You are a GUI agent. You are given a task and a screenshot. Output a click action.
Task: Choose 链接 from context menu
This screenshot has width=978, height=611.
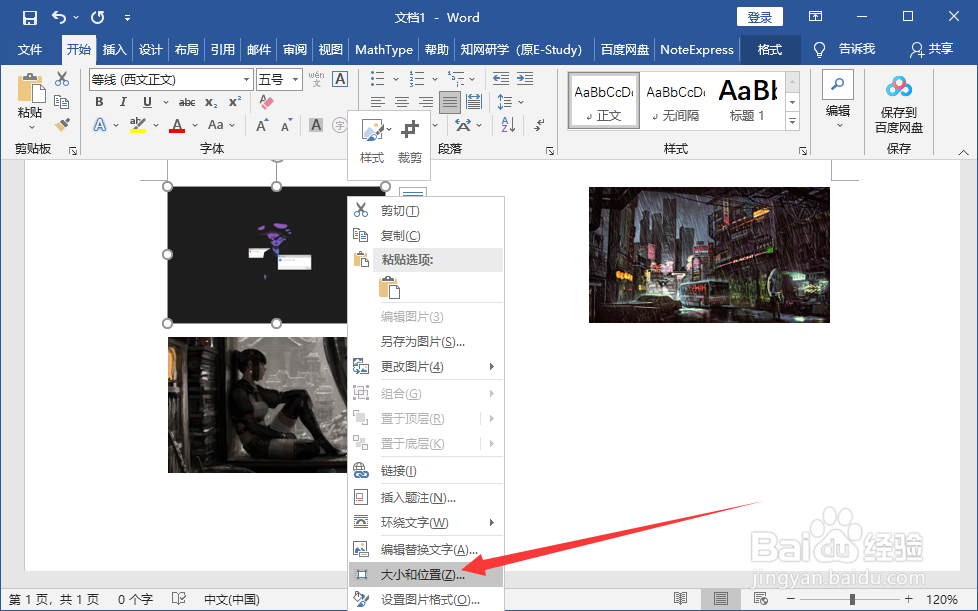(426, 471)
